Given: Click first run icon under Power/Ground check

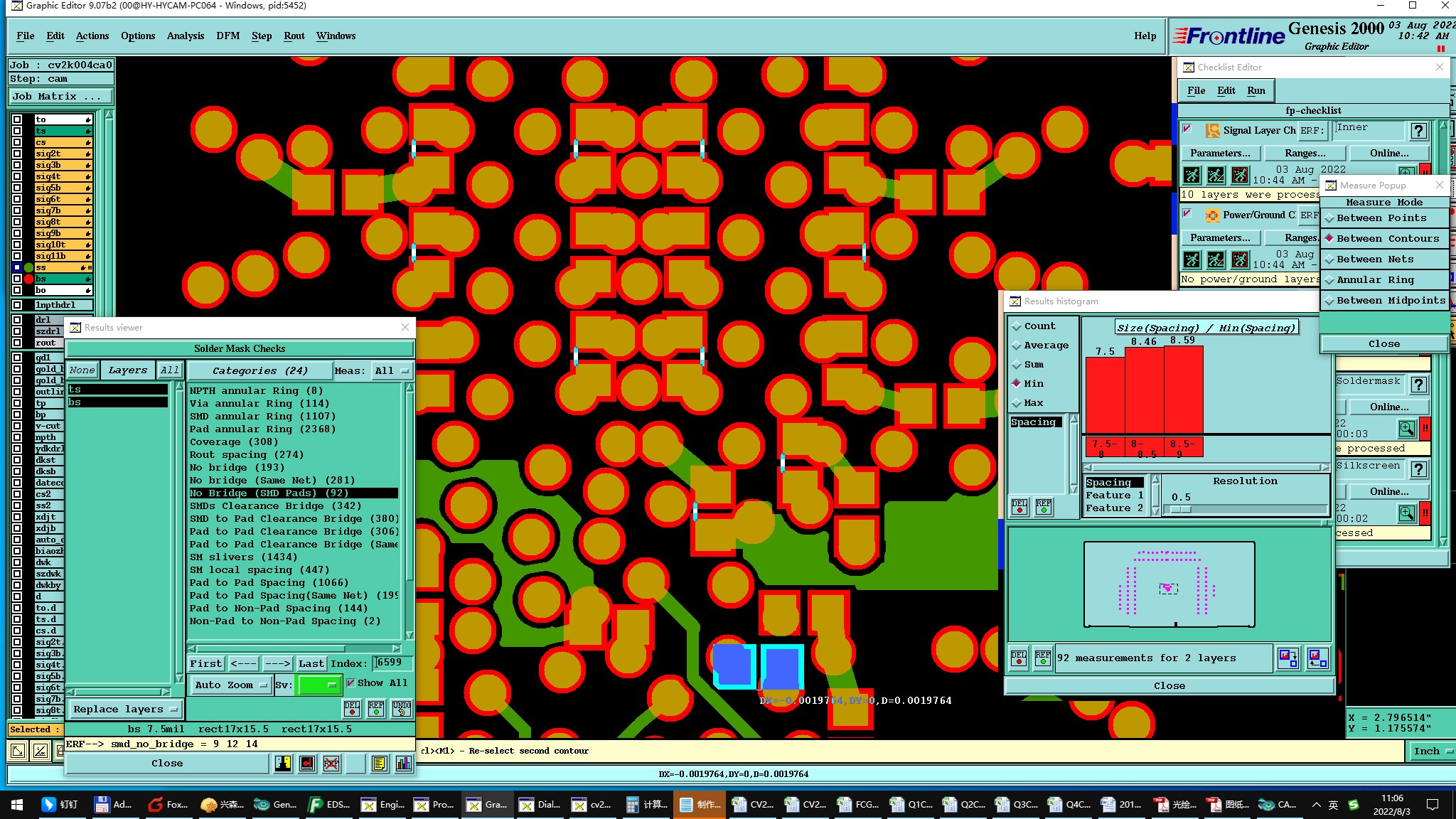Looking at the screenshot, I should (x=1192, y=259).
